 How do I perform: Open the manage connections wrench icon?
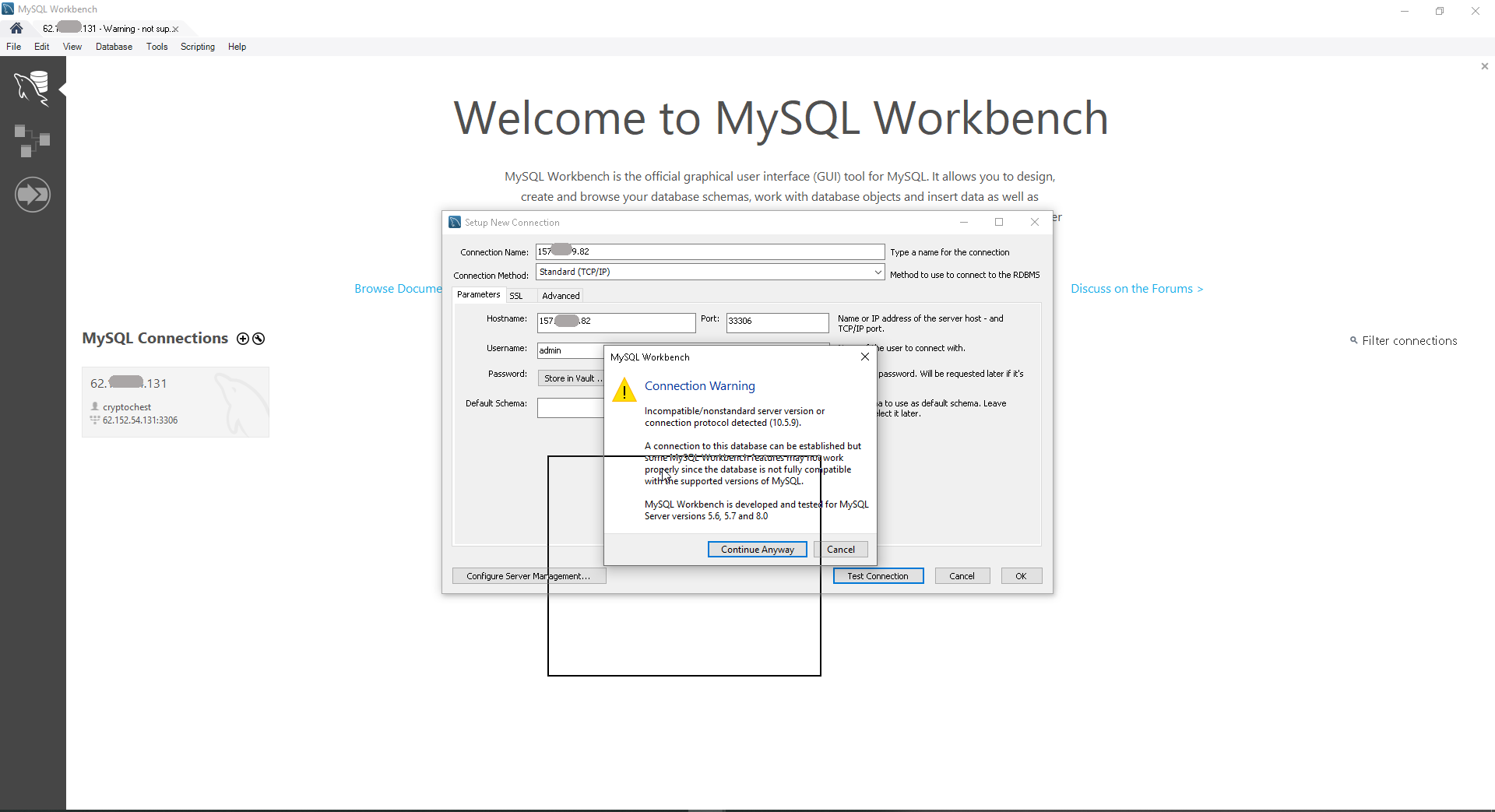click(259, 339)
